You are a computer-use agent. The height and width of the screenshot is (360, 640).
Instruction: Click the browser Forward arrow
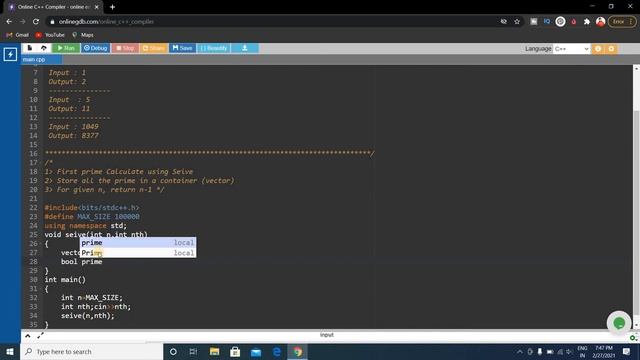[x=22, y=22]
